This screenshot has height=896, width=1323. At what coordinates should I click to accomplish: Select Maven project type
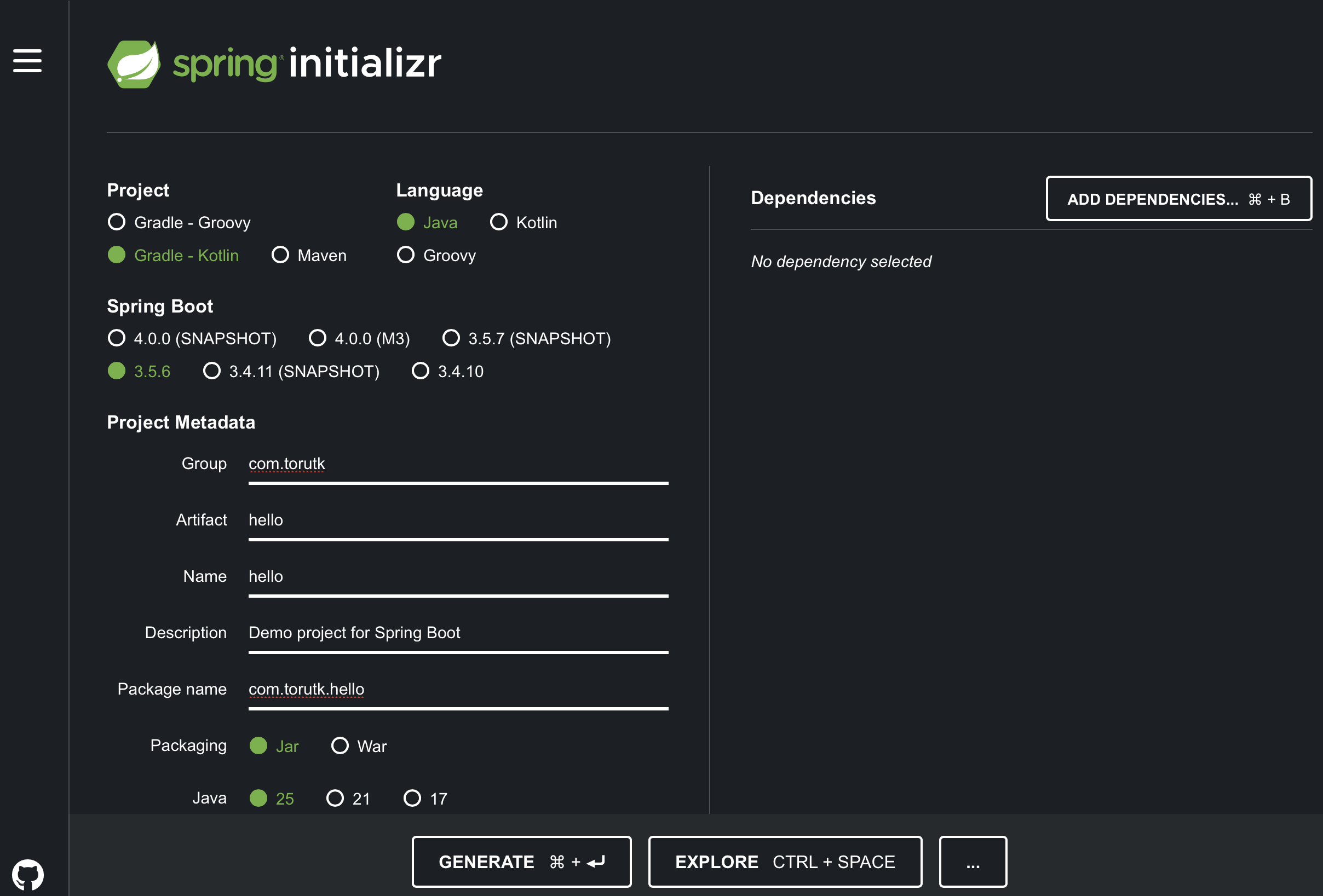(280, 255)
